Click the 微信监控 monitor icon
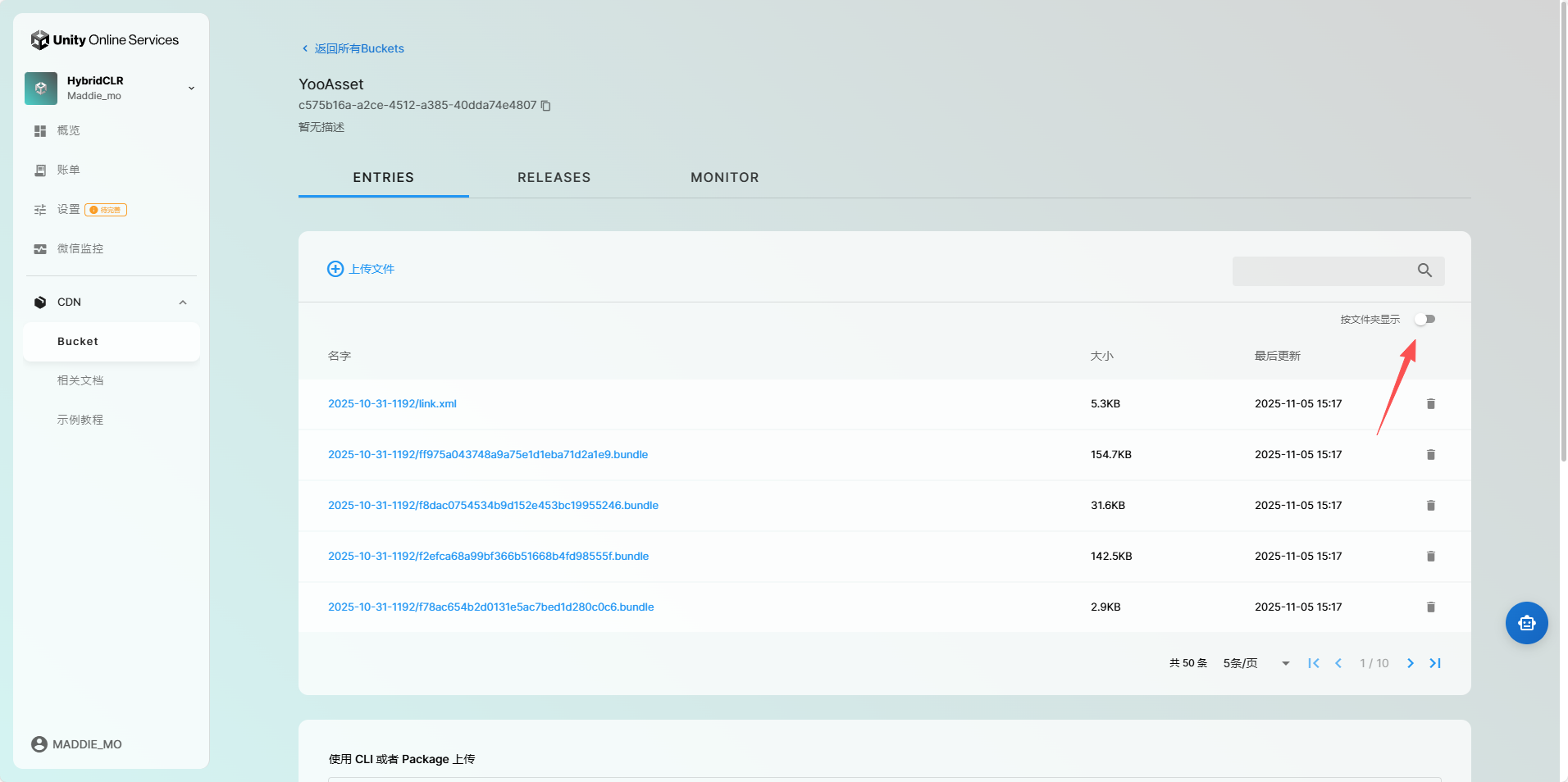 point(40,249)
